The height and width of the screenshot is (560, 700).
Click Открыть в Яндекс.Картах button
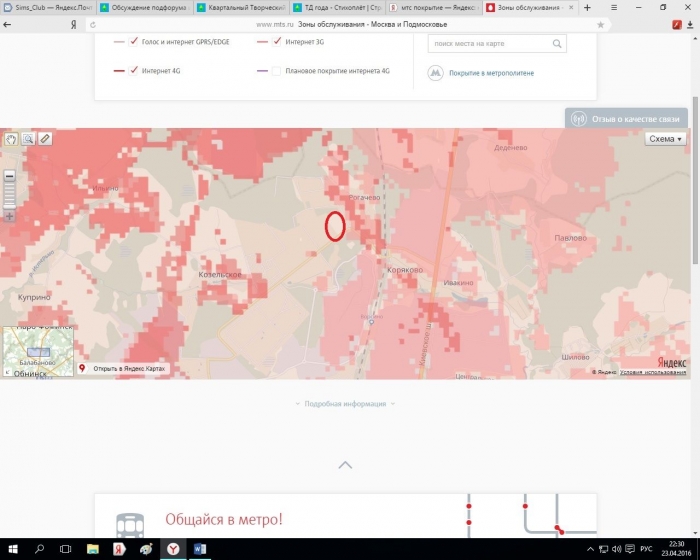(123, 368)
